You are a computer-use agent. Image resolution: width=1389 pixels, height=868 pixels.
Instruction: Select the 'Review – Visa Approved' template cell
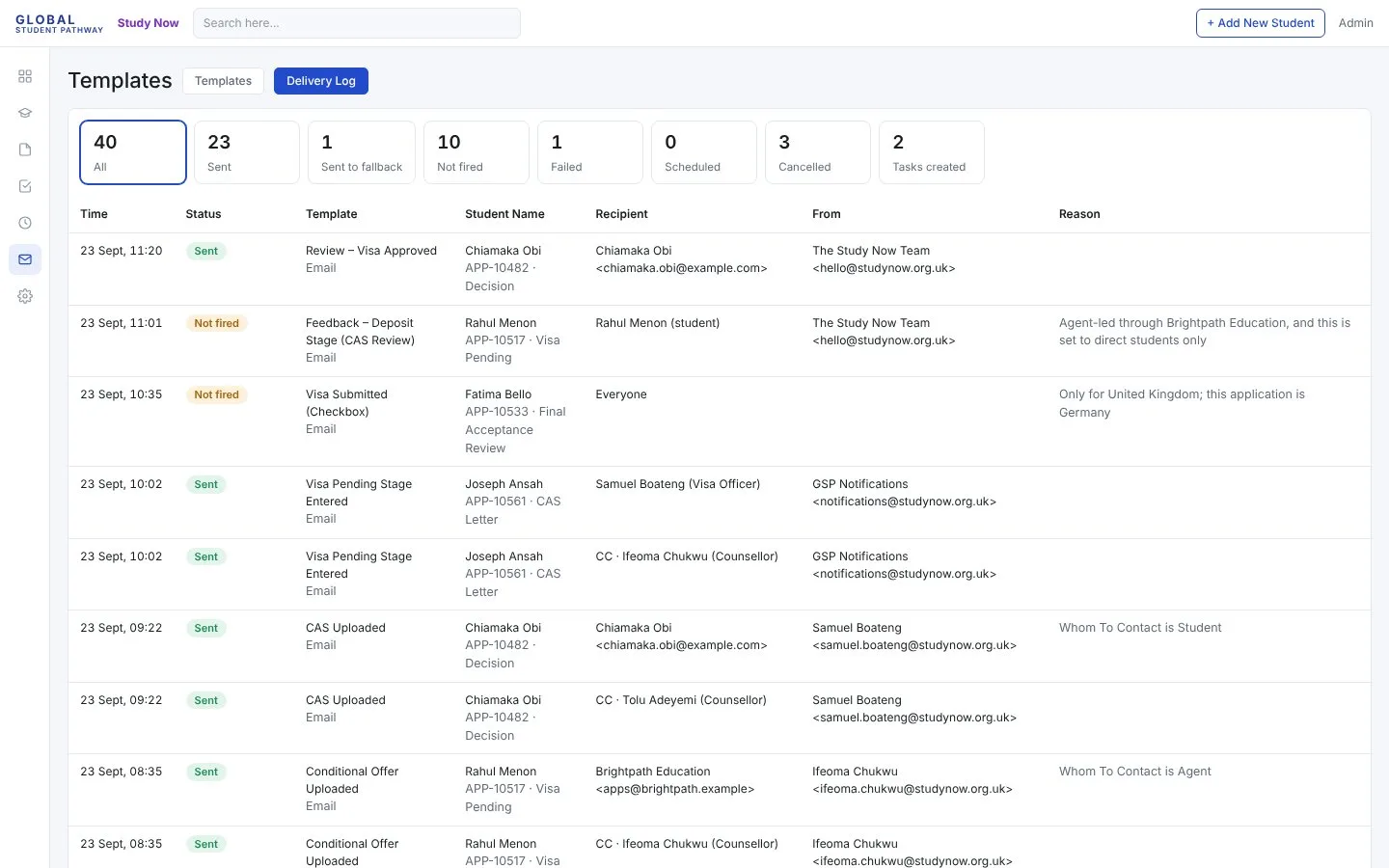point(371,251)
